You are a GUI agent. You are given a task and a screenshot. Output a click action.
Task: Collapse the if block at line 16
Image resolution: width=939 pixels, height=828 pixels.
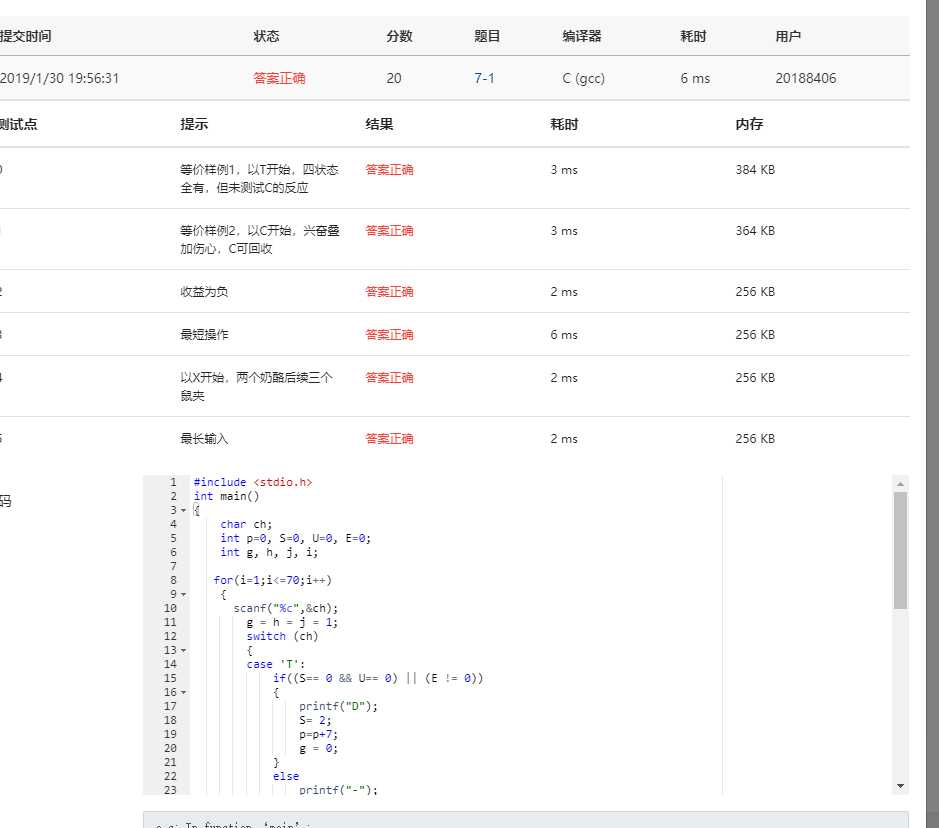click(x=183, y=691)
